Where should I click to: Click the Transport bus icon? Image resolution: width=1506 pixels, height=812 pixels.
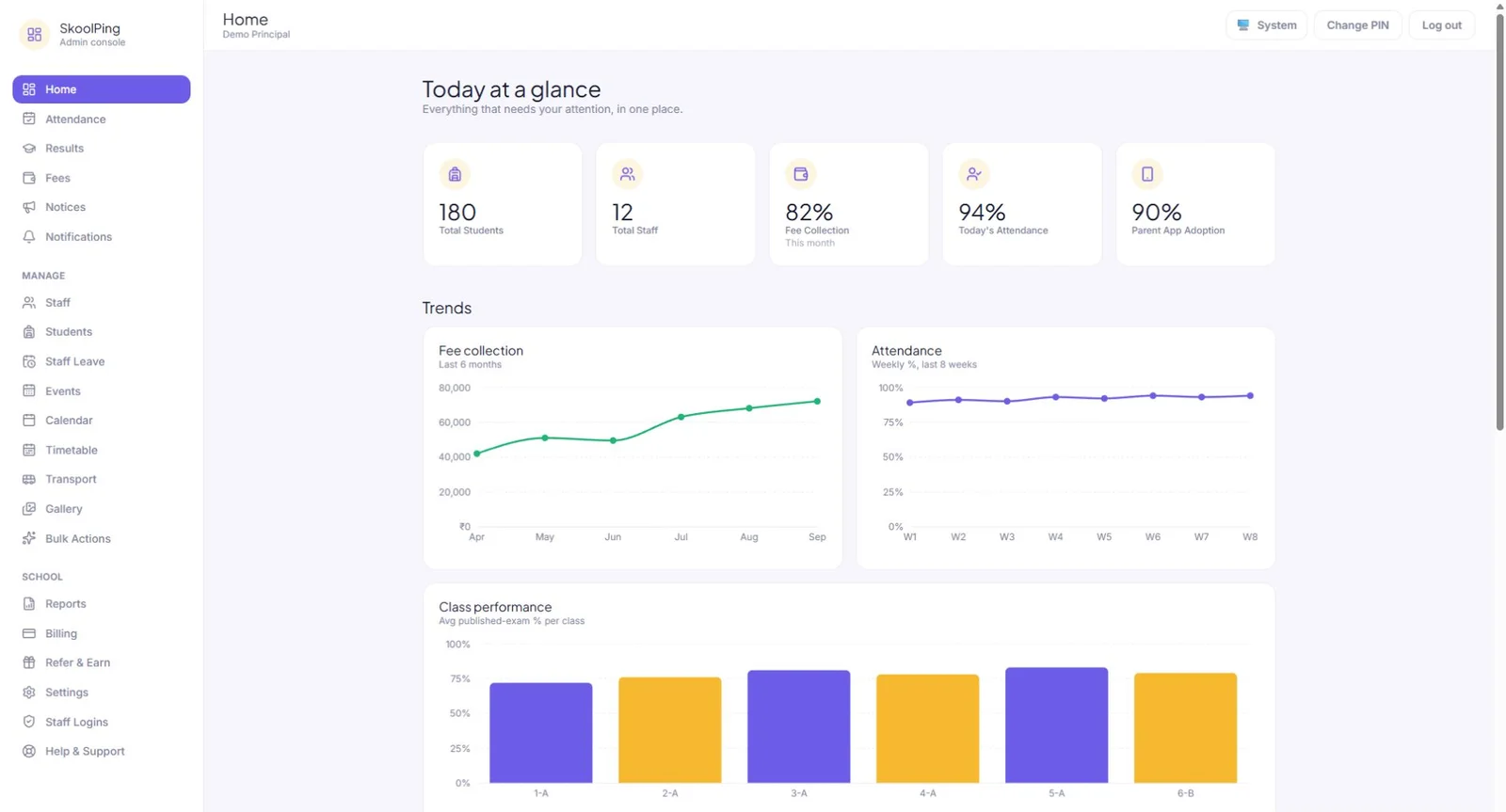29,479
